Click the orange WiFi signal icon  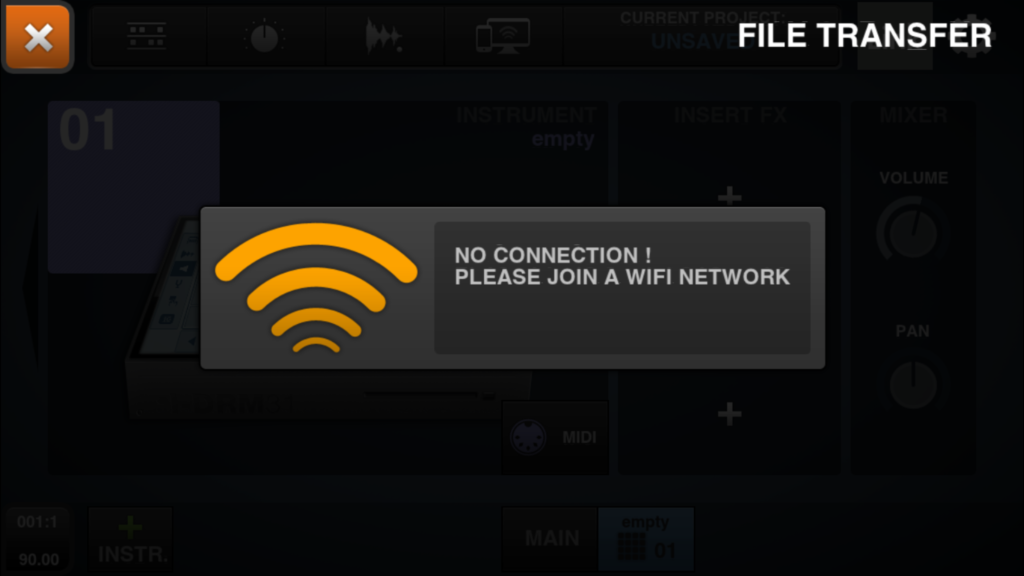click(x=316, y=287)
